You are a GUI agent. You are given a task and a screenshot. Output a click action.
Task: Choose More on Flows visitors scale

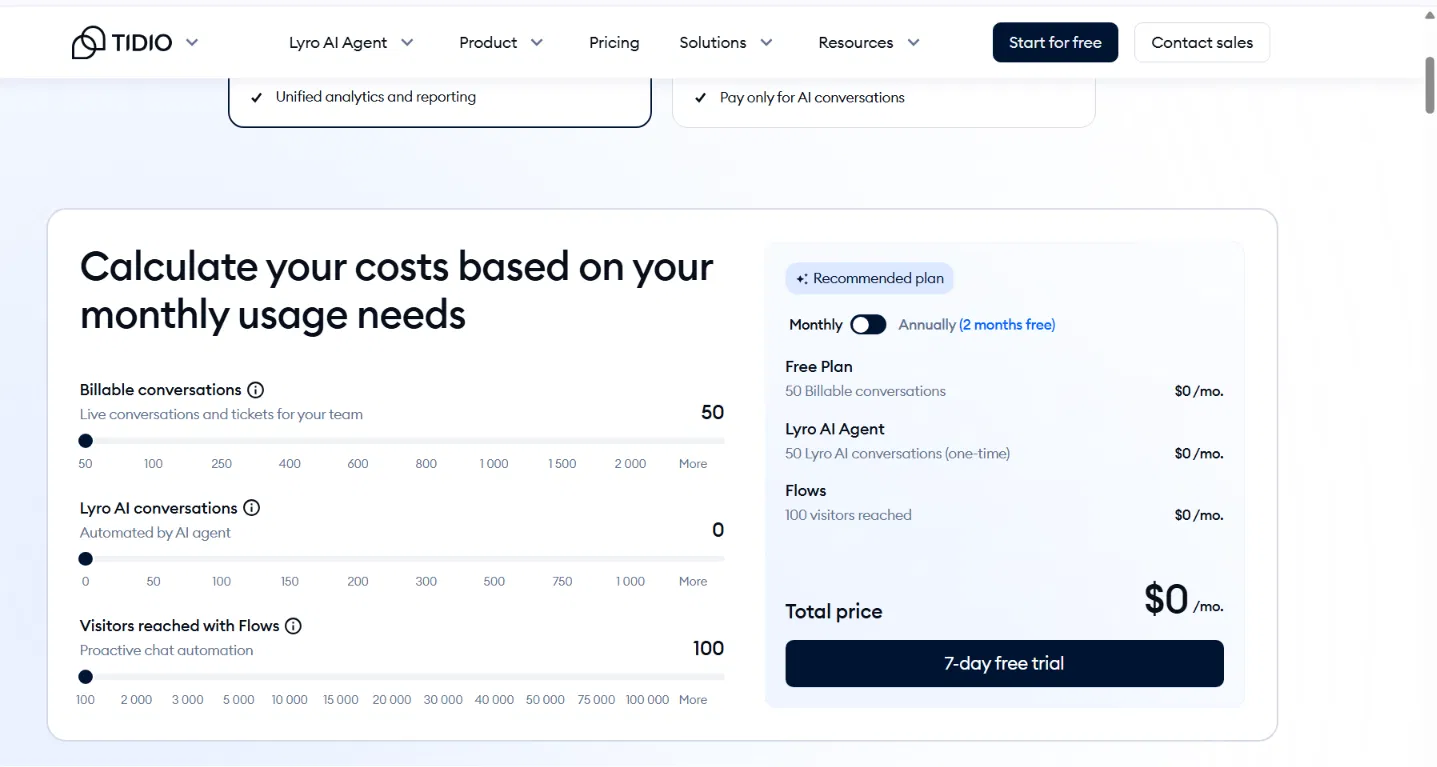693,700
